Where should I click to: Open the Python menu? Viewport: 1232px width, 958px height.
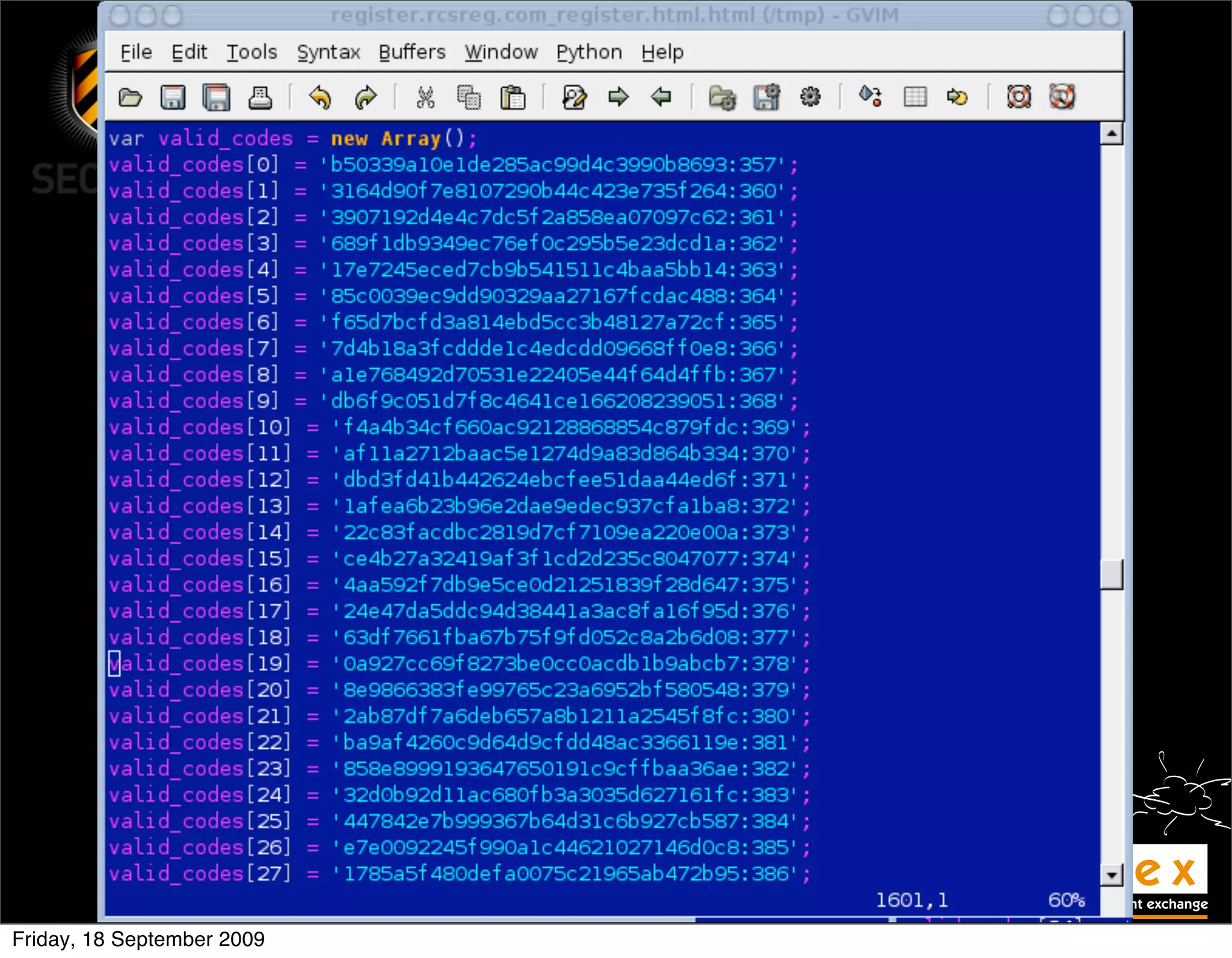point(589,52)
